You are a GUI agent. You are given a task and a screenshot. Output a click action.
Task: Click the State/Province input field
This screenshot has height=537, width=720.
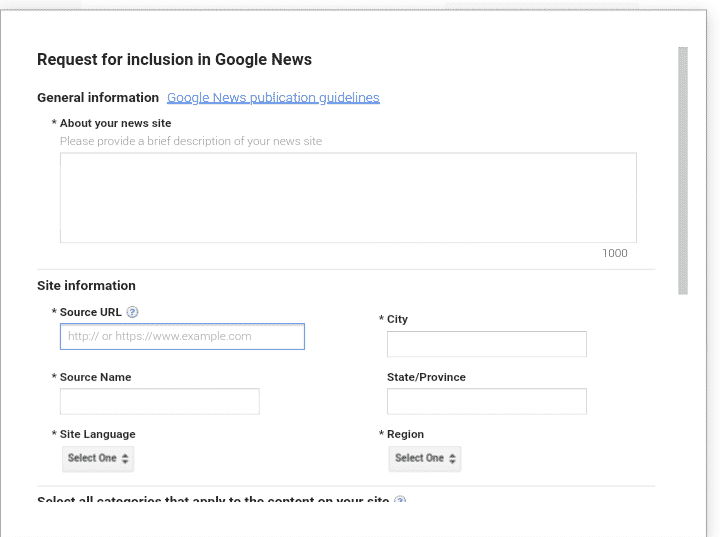487,401
